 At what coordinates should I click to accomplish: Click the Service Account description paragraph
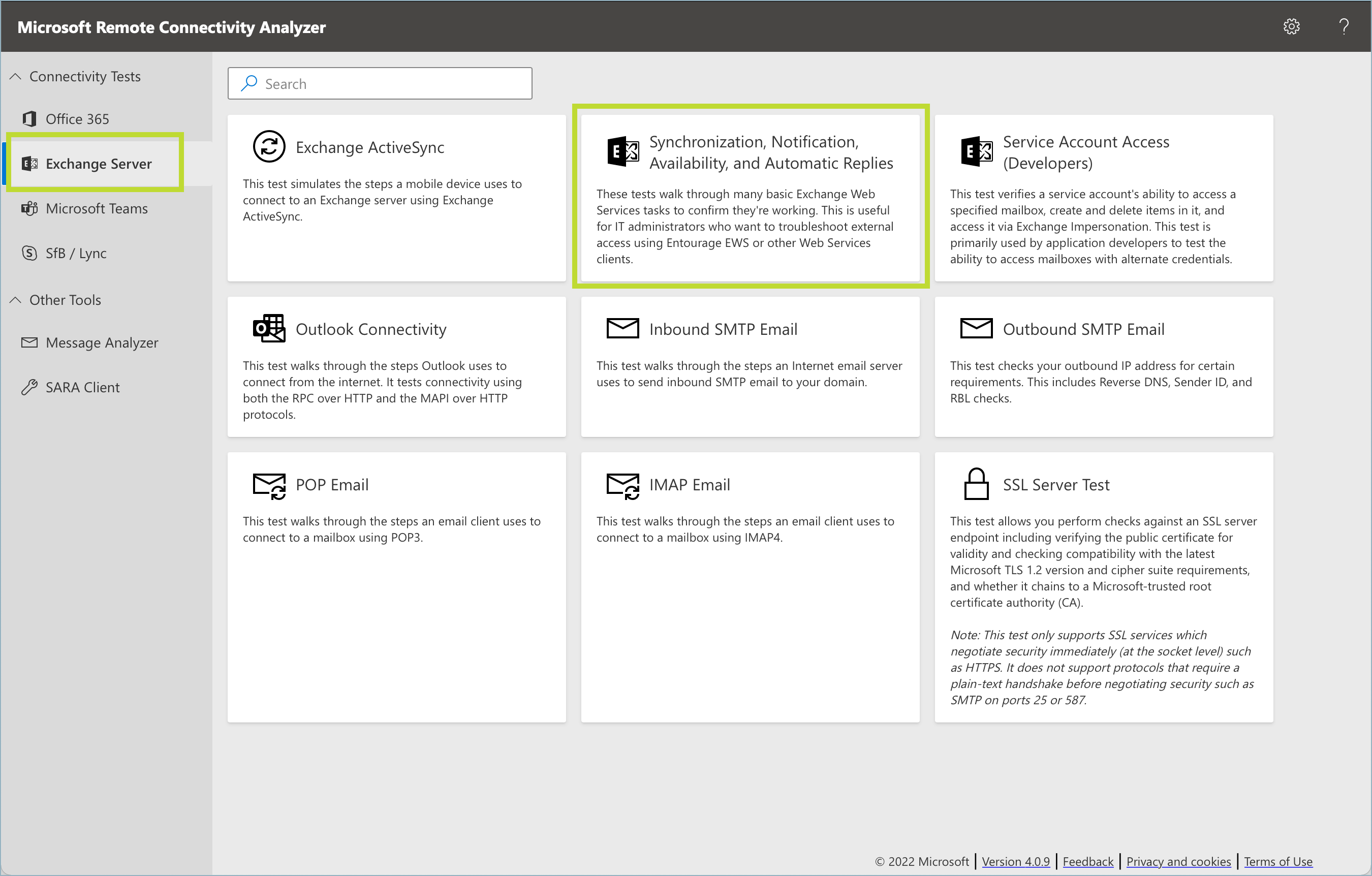[1093, 227]
